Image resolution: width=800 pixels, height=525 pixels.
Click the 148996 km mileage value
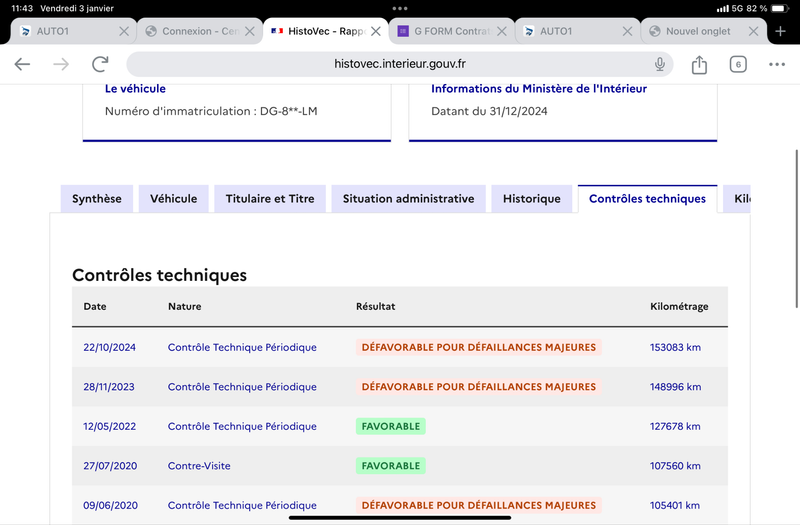point(676,387)
